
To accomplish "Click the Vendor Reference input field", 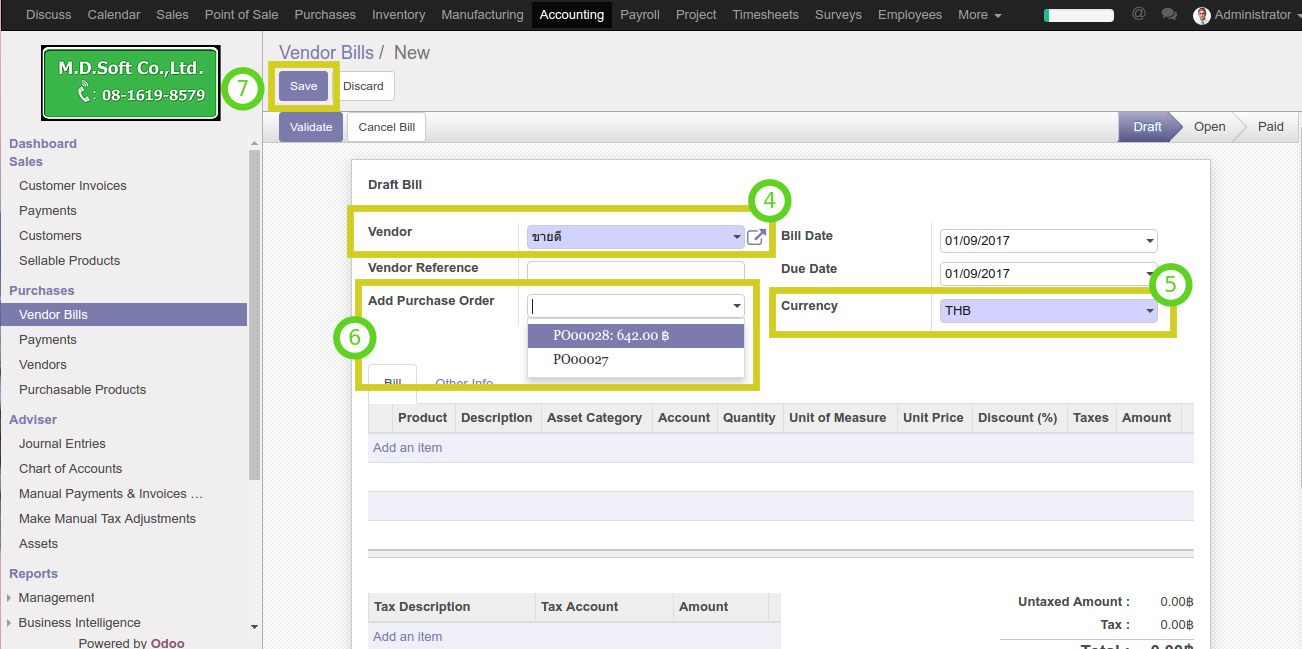I will coord(635,270).
